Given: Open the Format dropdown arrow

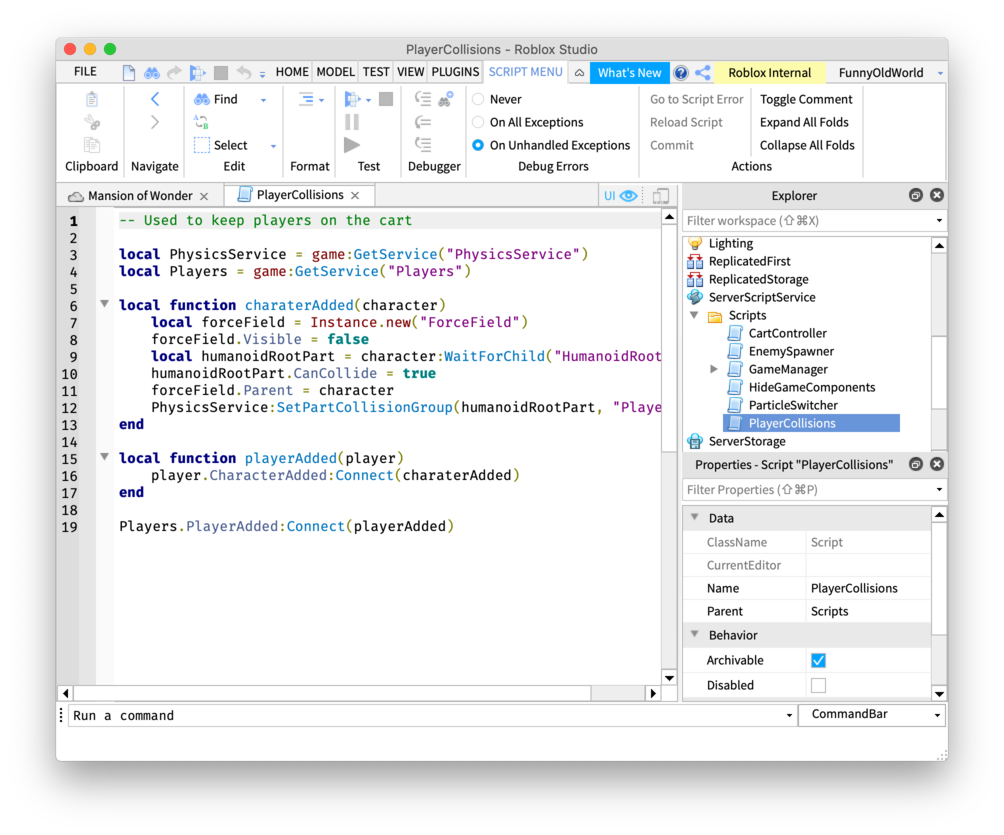Looking at the screenshot, I should click(321, 101).
